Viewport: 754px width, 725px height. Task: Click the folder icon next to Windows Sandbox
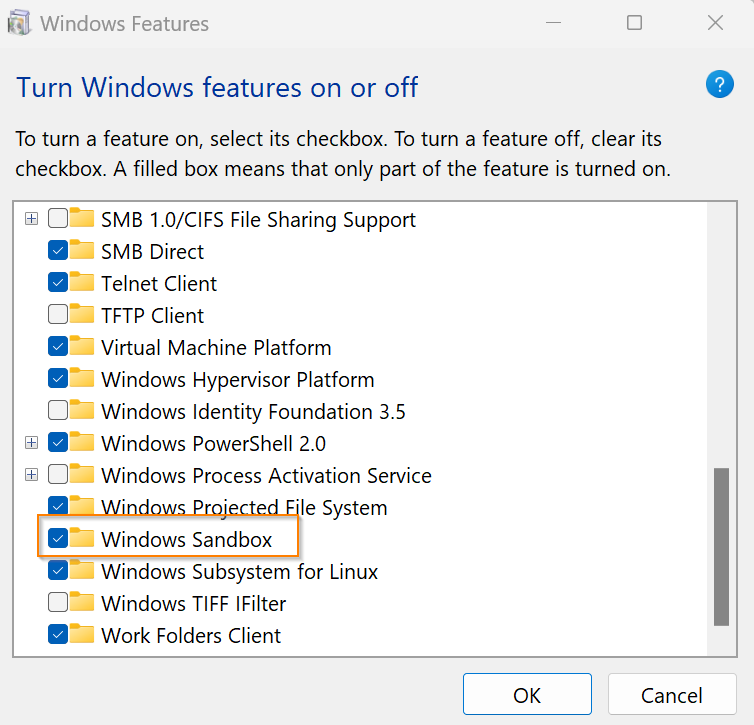[83, 540]
